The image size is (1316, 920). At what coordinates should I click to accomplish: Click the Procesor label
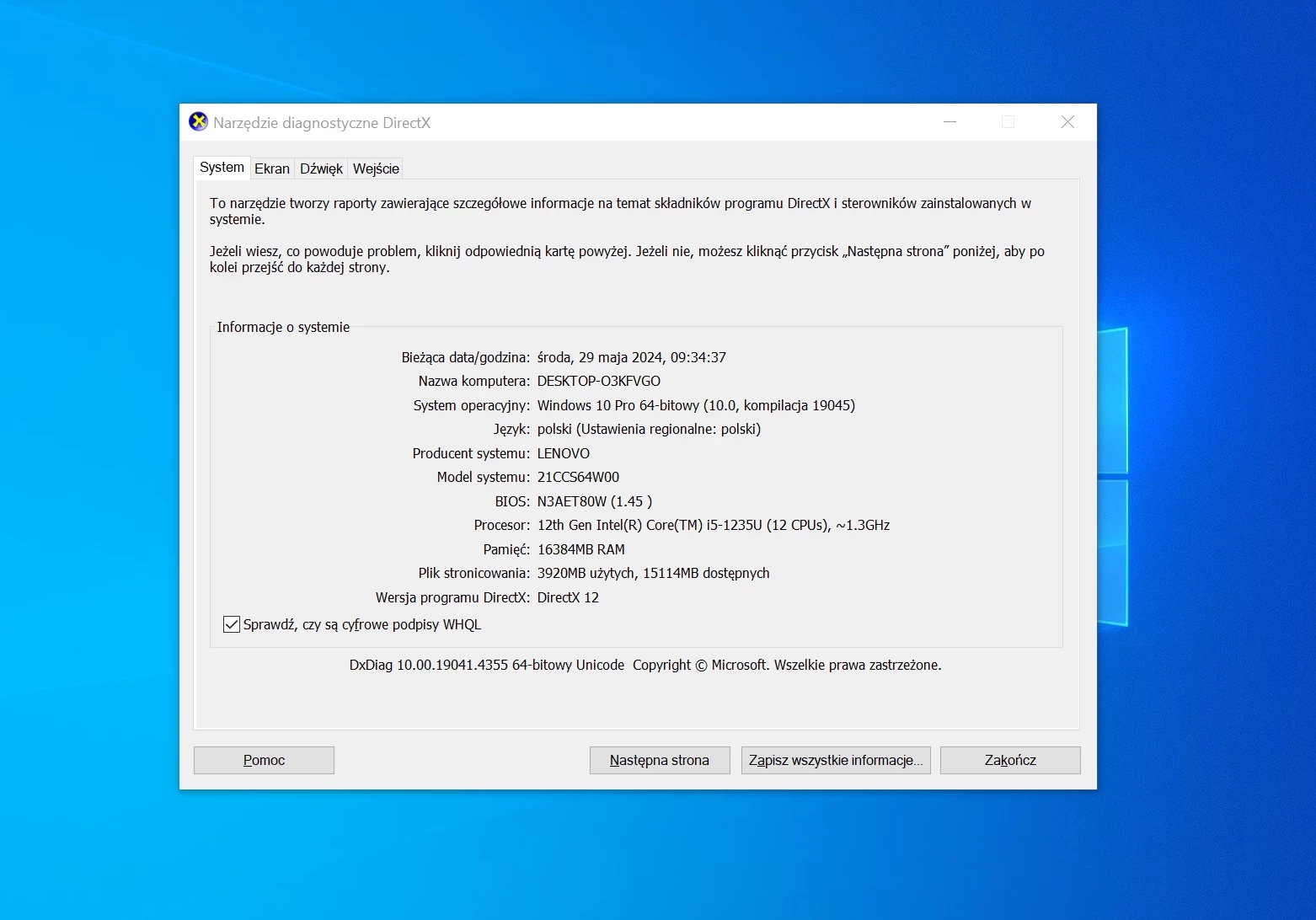(x=502, y=525)
